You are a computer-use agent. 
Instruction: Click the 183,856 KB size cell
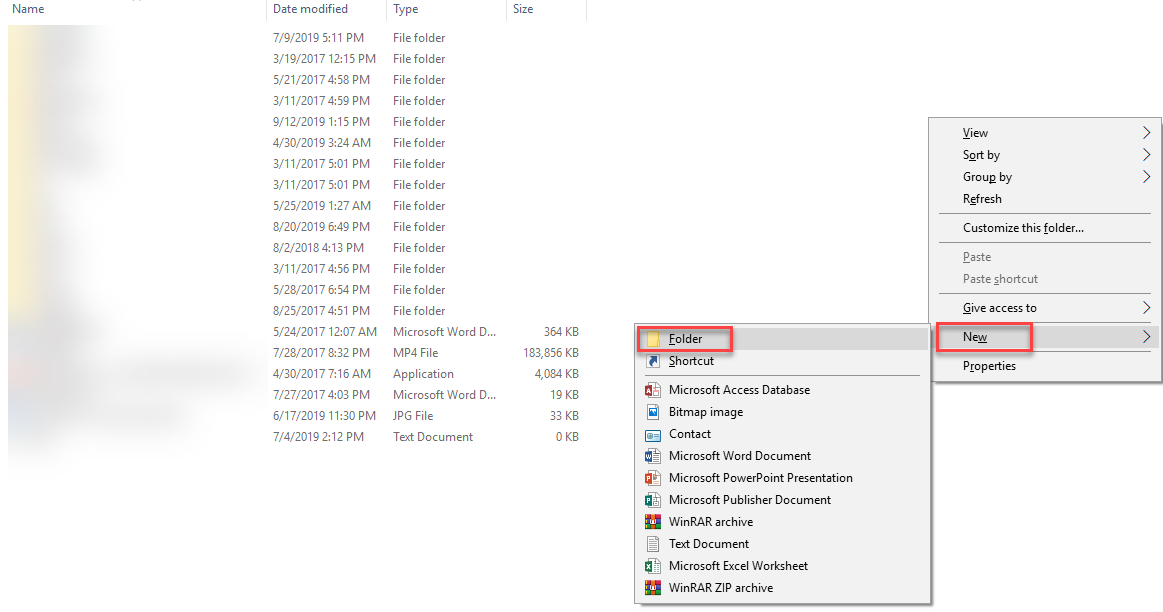551,353
